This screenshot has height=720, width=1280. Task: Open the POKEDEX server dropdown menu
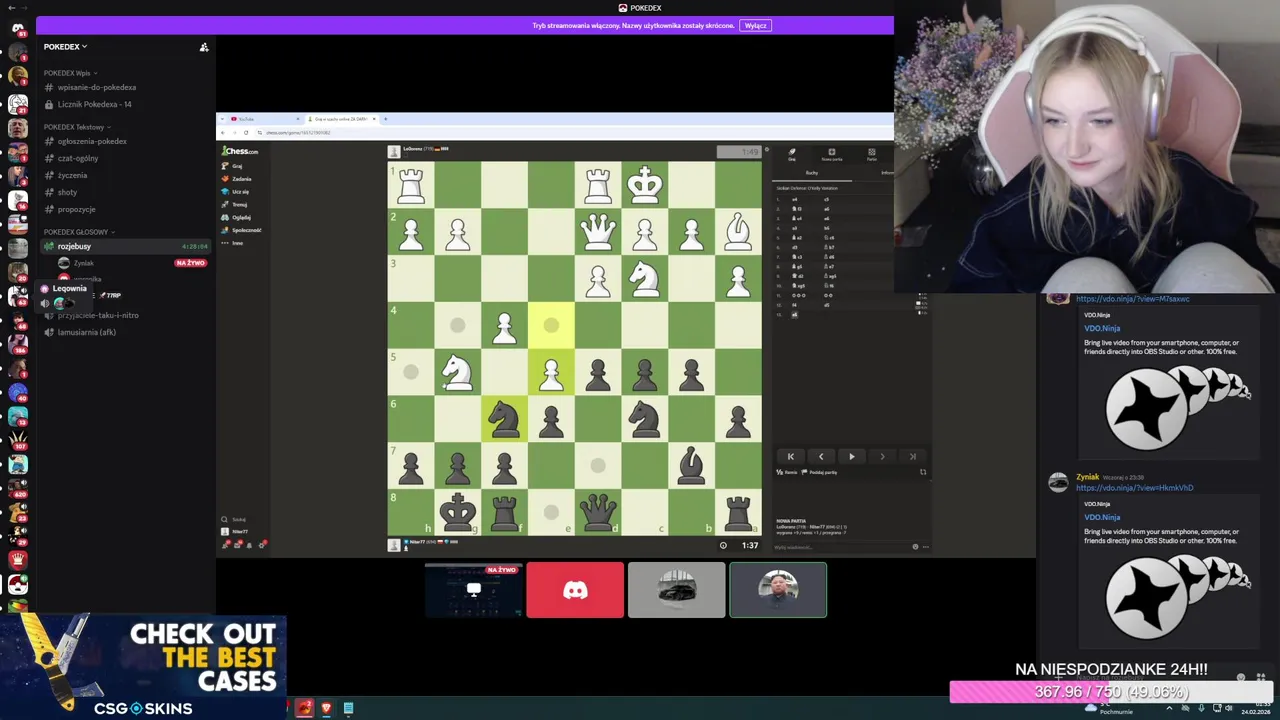pyautogui.click(x=65, y=46)
